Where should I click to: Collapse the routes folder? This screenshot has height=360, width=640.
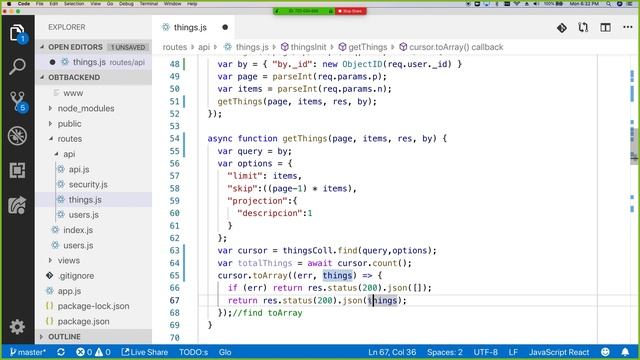[x=69, y=139]
